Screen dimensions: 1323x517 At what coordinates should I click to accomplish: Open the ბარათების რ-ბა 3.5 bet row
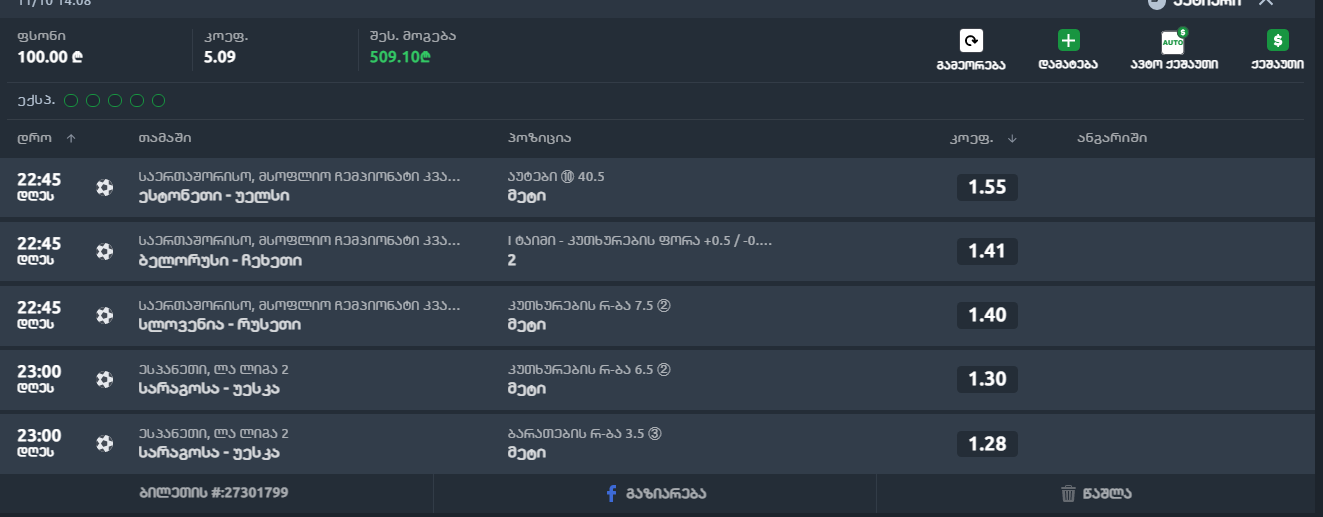[x=584, y=443]
